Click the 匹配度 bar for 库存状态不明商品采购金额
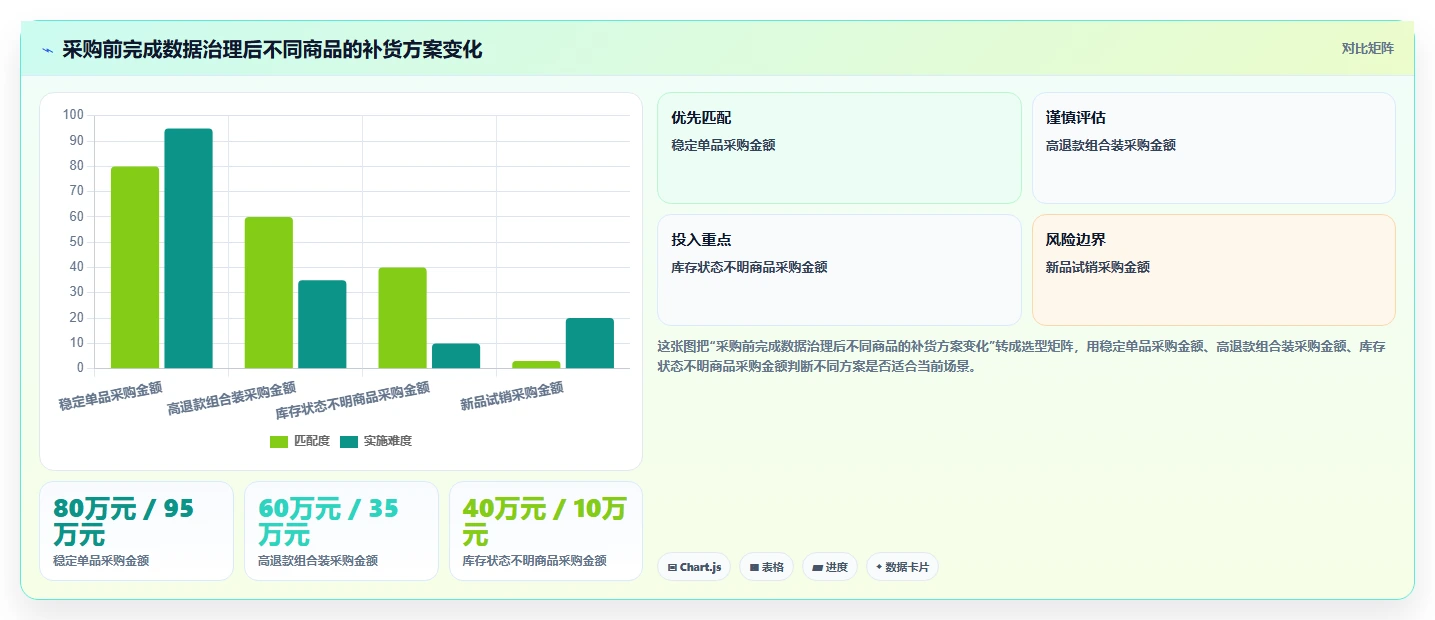Image resolution: width=1435 pixels, height=620 pixels. coord(402,318)
